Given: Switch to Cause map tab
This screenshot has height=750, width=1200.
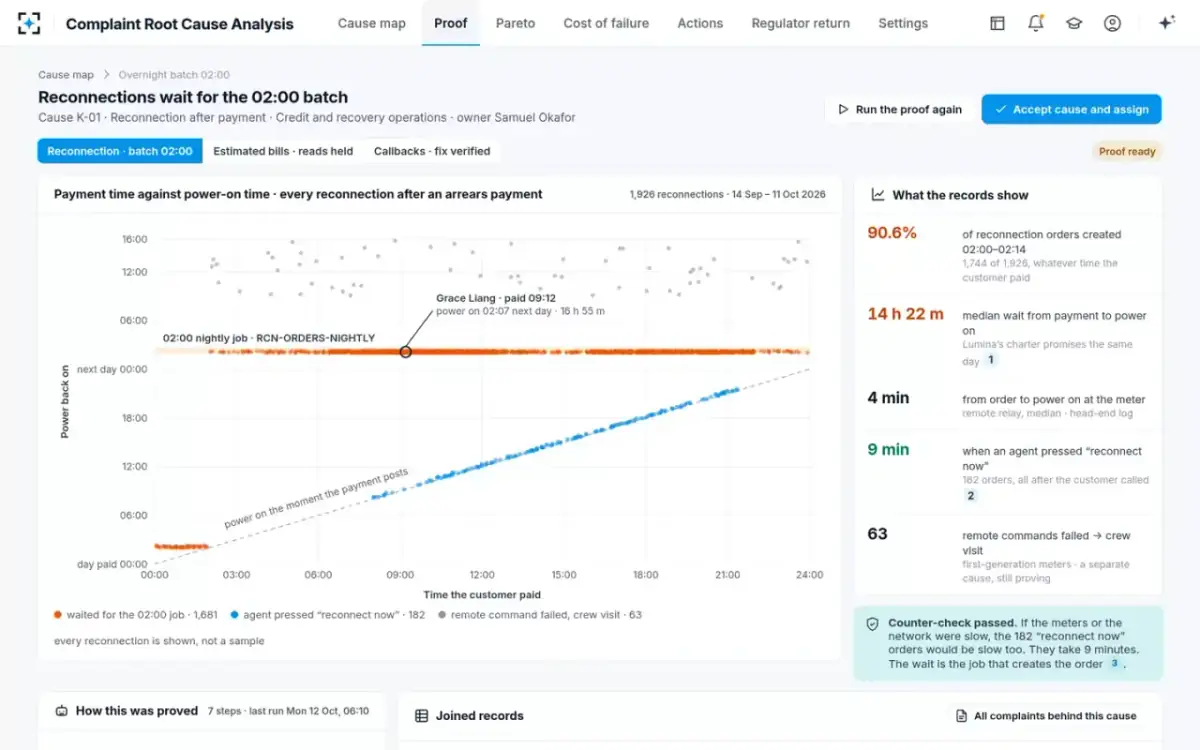Looking at the screenshot, I should (372, 23).
